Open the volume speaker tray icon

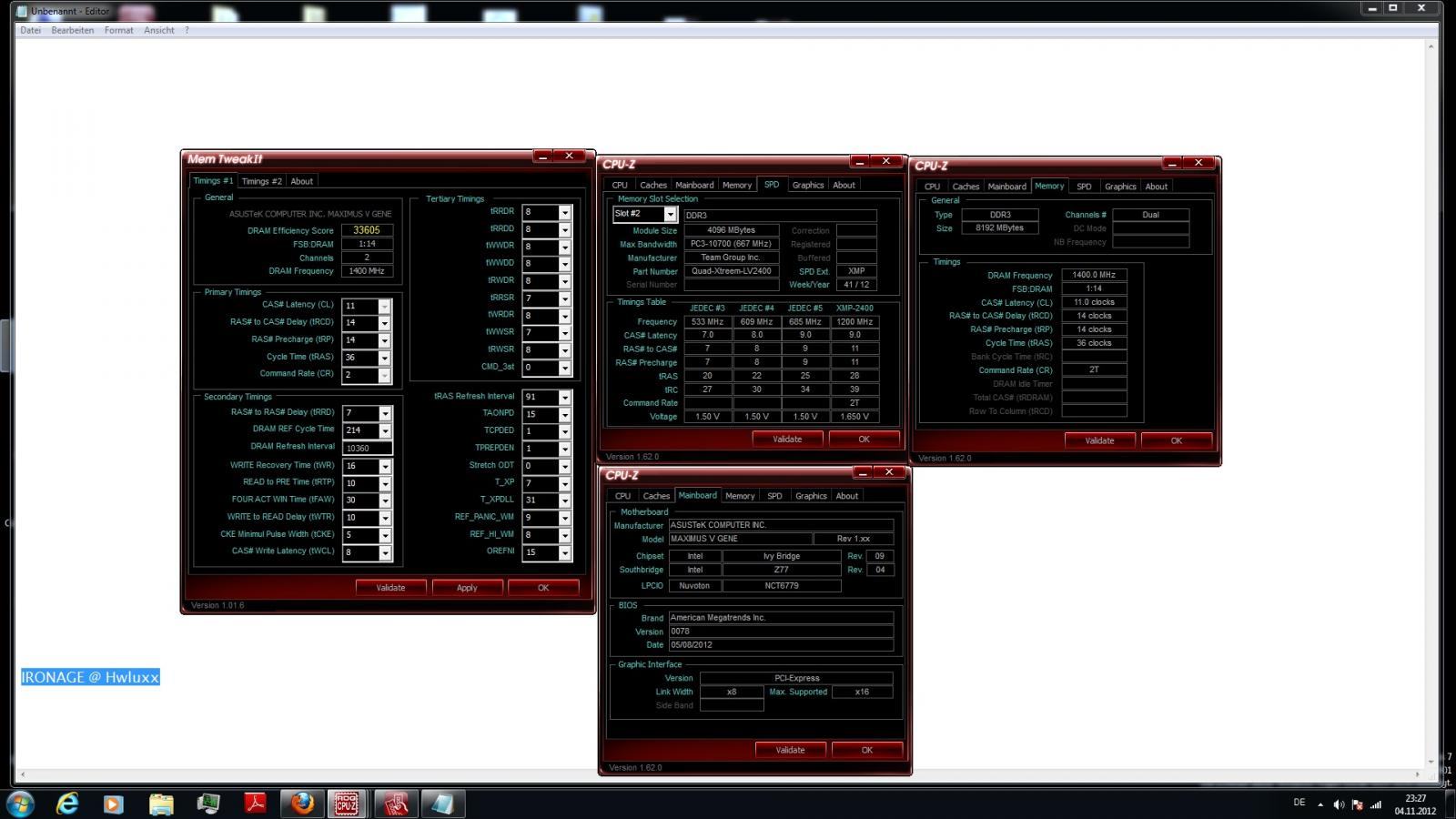[1339, 804]
